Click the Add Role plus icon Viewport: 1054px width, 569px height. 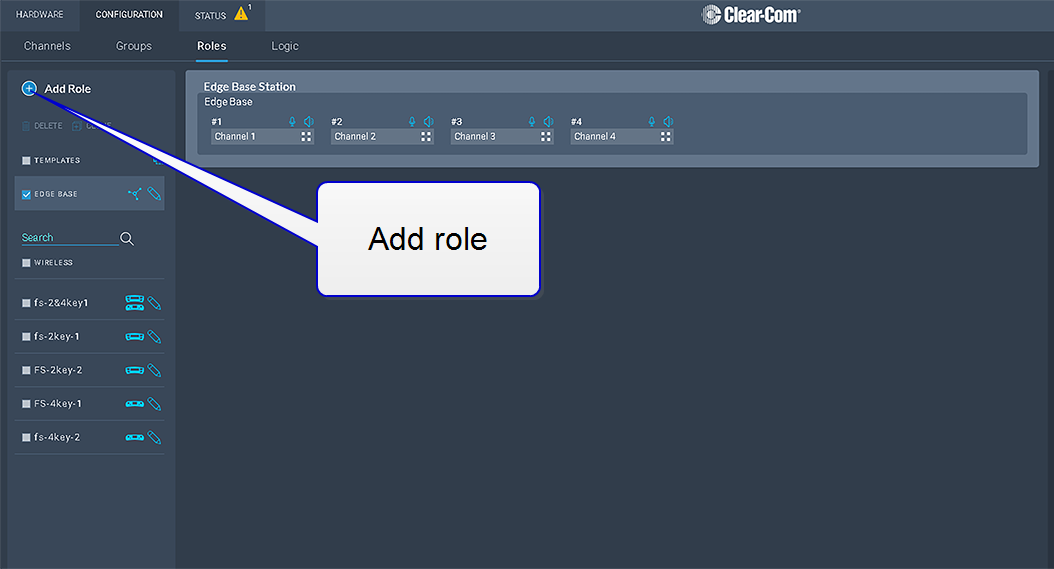(29, 89)
